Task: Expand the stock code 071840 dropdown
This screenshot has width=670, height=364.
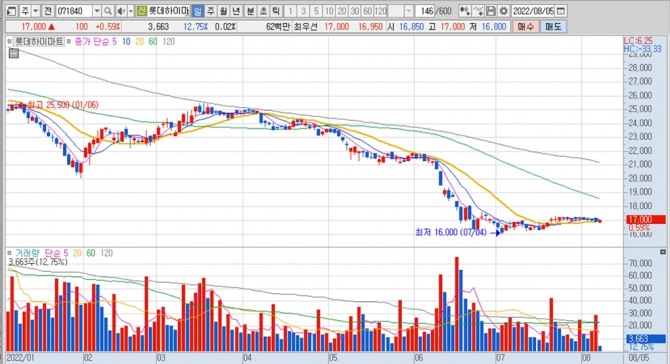Action: click(x=97, y=11)
